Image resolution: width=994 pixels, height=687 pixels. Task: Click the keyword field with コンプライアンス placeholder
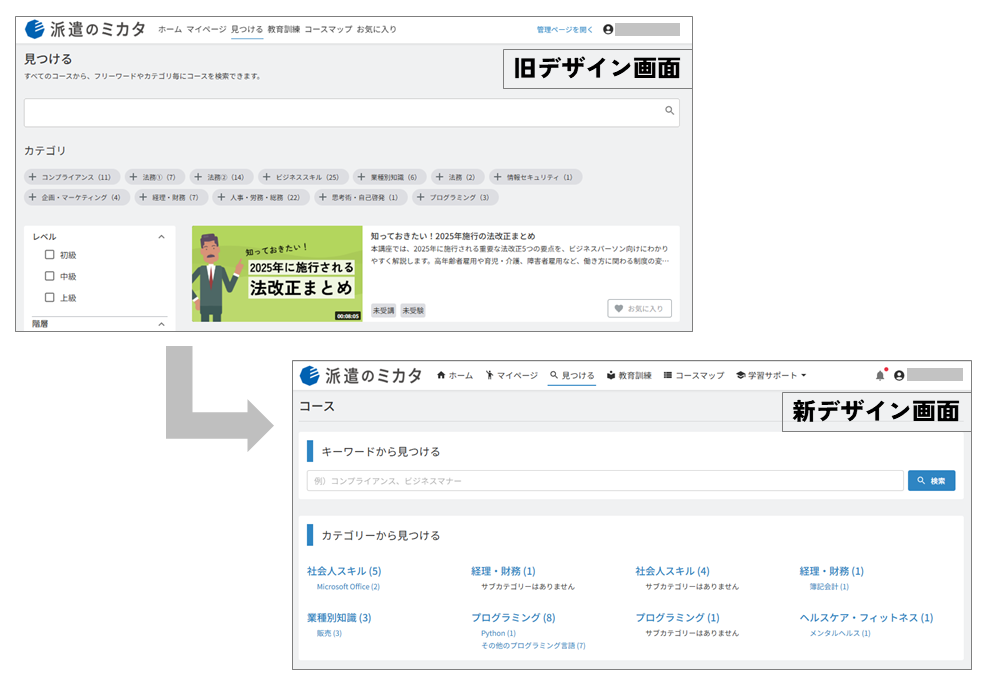coord(605,480)
